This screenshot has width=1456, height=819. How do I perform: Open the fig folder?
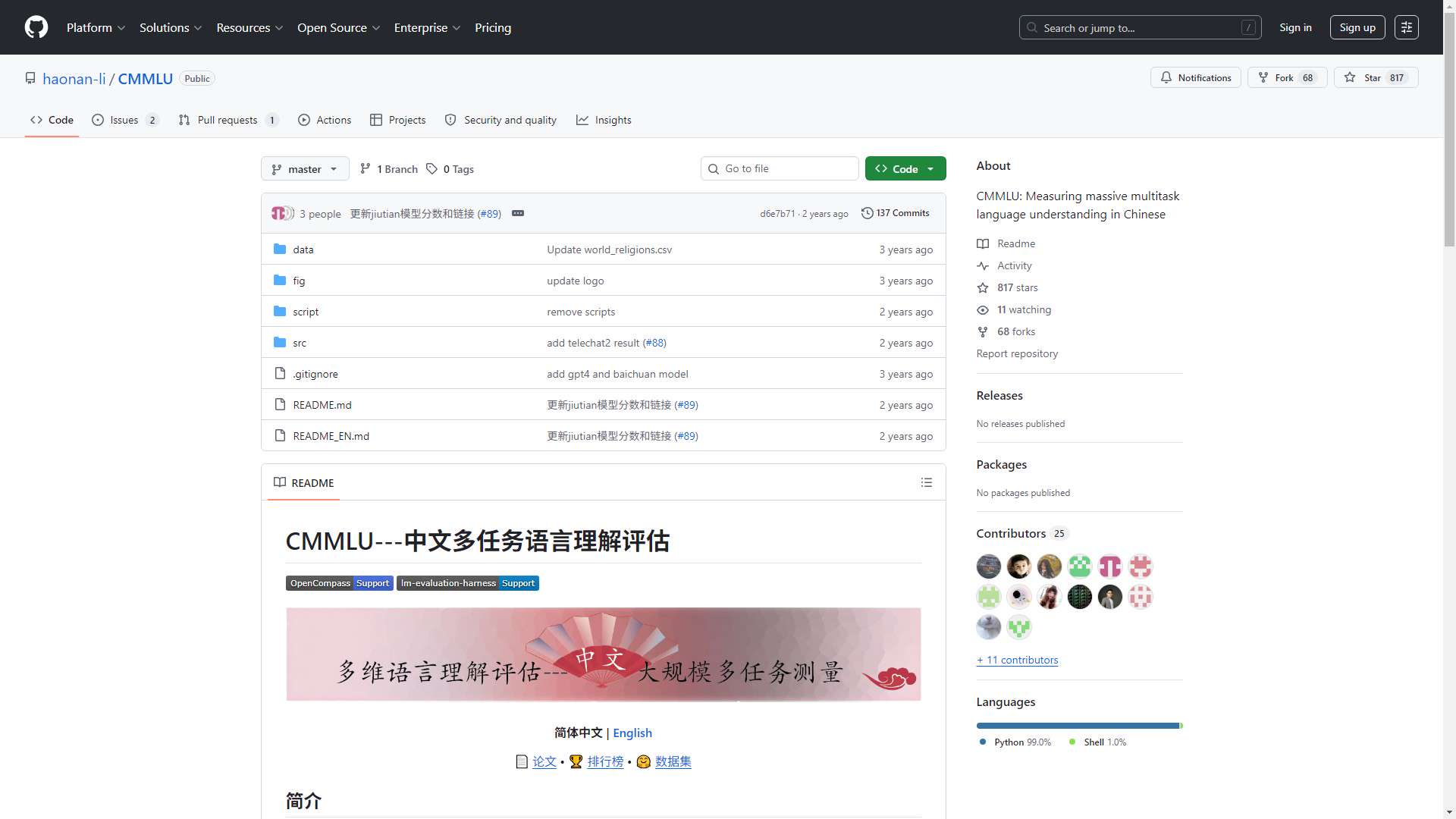(x=299, y=281)
